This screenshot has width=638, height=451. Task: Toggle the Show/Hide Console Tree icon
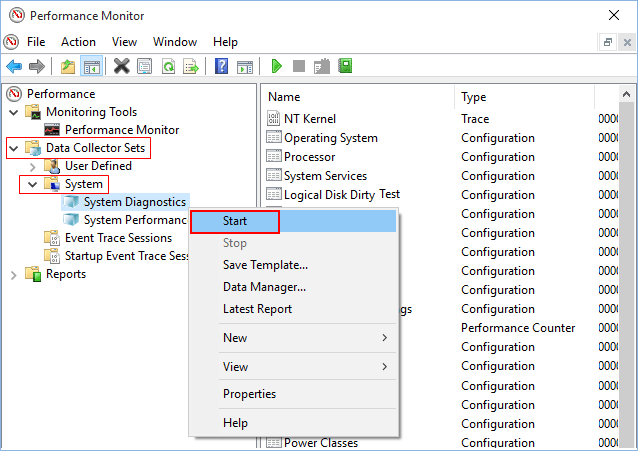coord(91,66)
